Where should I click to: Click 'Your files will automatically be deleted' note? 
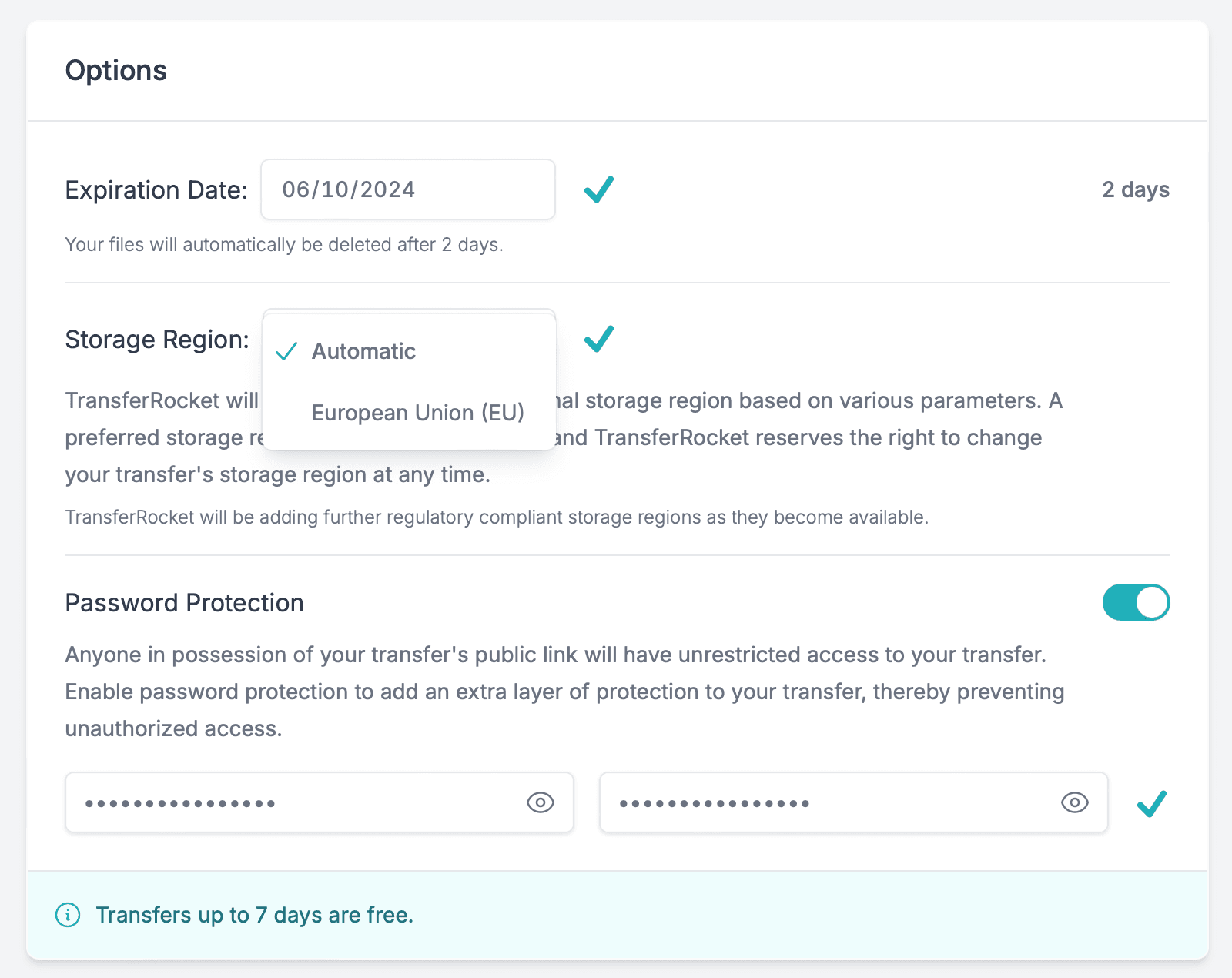[284, 245]
